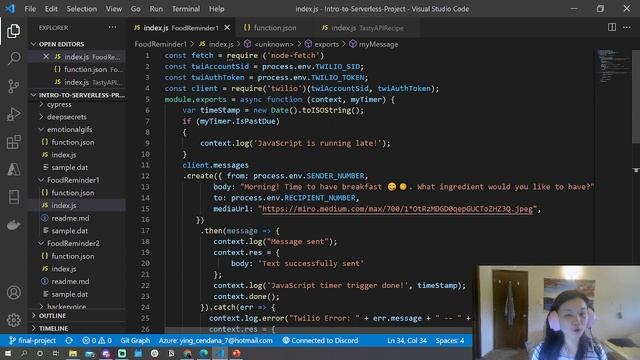The width and height of the screenshot is (640, 360).
Task: Open Explorer views ellipsis menu
Action: pyautogui.click(x=113, y=27)
